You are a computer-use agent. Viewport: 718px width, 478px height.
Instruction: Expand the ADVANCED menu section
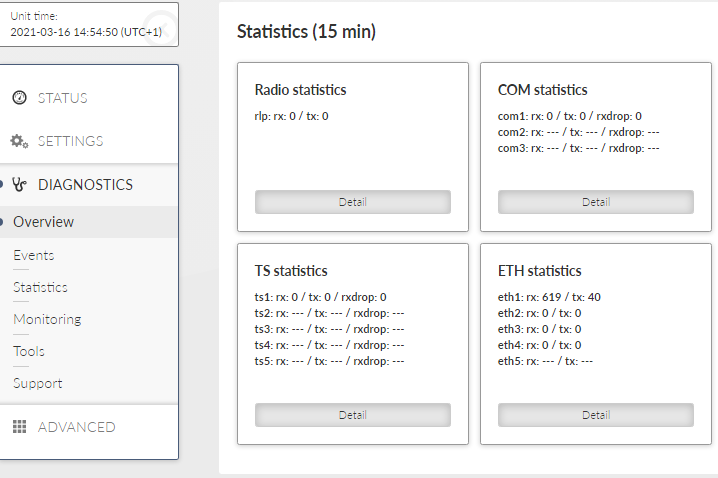point(89,427)
